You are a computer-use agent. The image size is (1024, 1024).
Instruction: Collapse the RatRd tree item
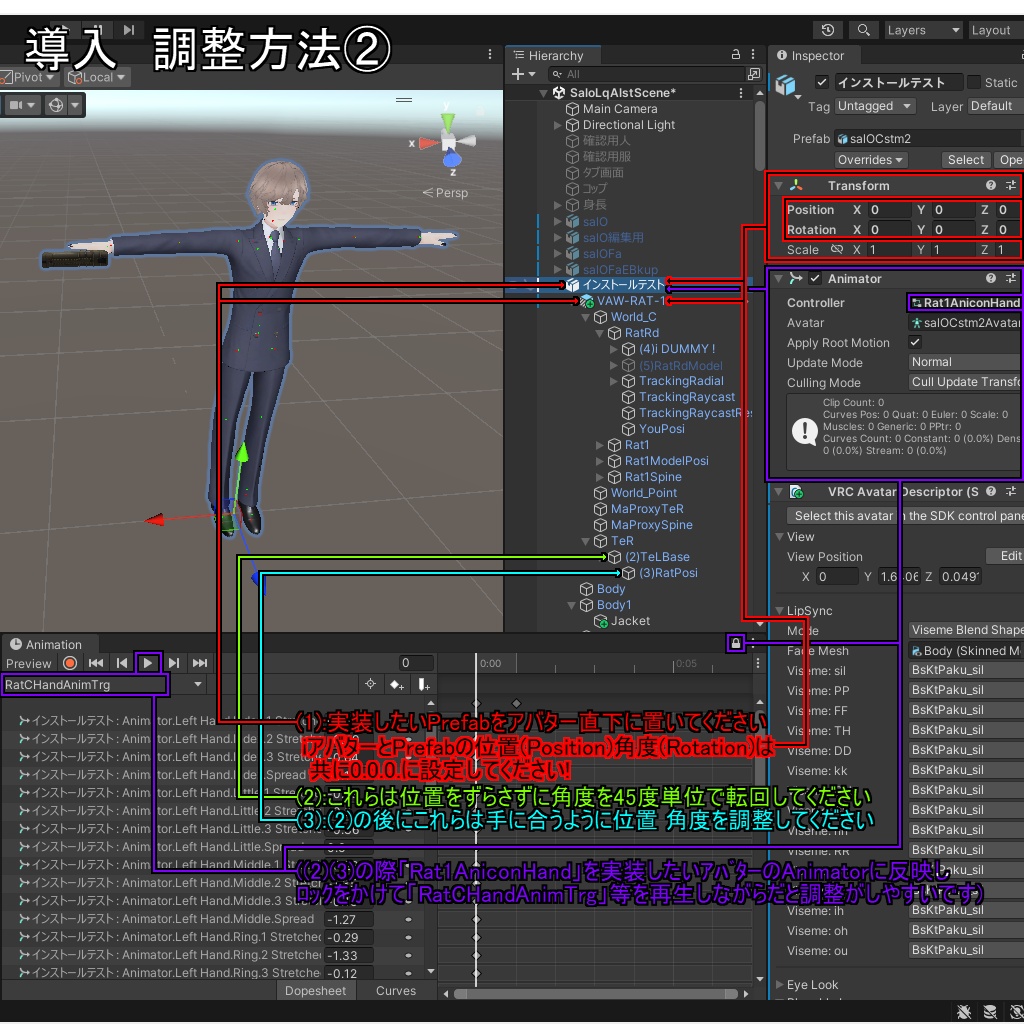(600, 333)
